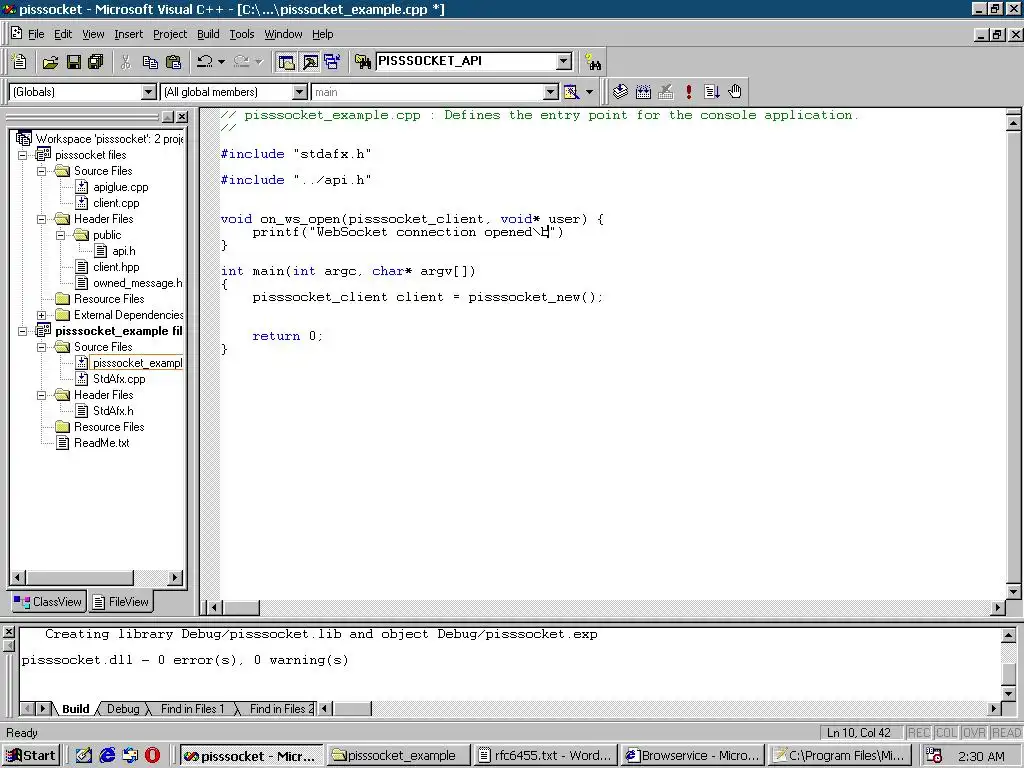This screenshot has width=1024, height=768.
Task: Undo last edit with the Undo arrow
Action: (x=205, y=62)
